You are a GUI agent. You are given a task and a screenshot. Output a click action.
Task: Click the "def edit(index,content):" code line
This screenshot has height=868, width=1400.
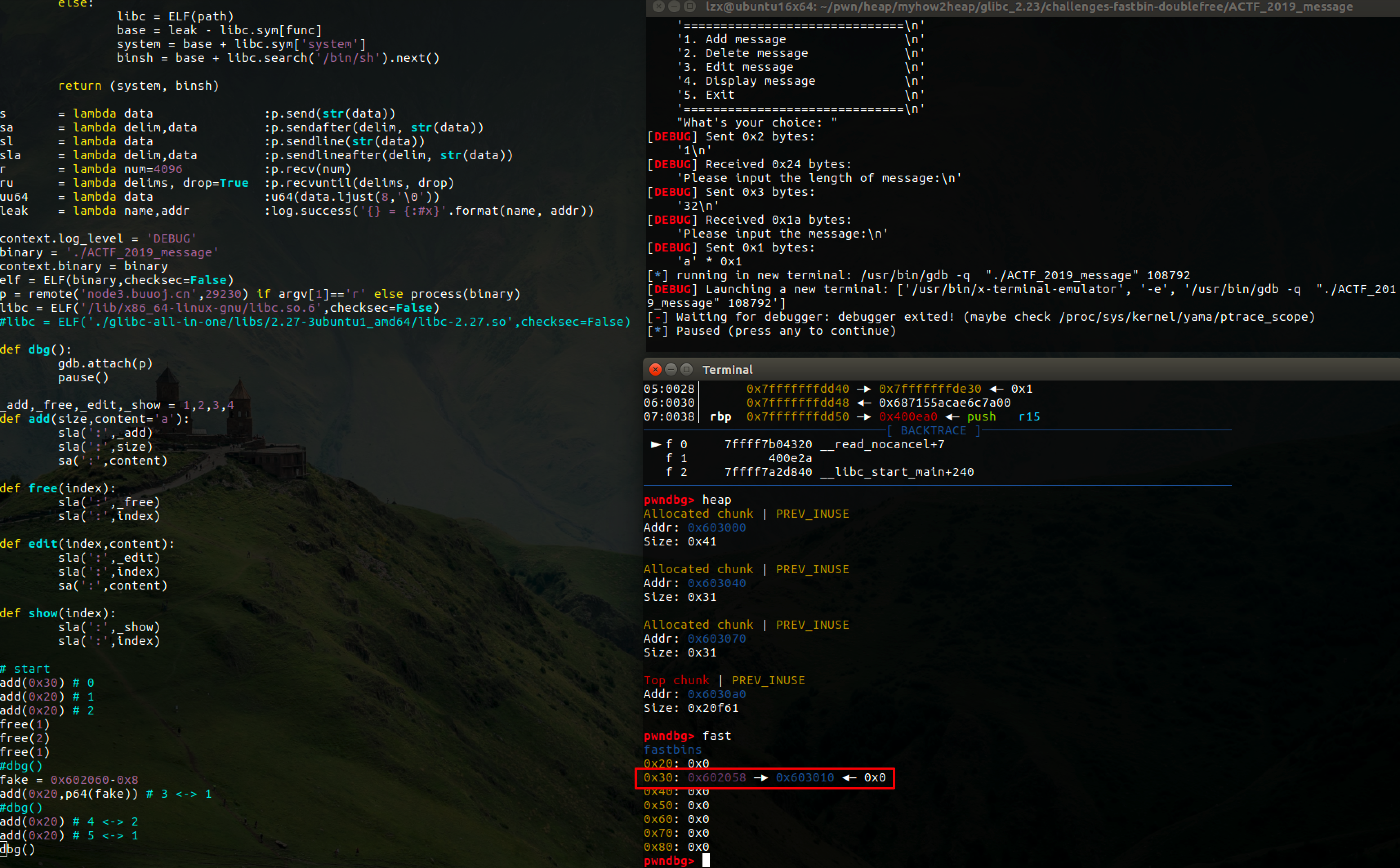click(x=87, y=544)
